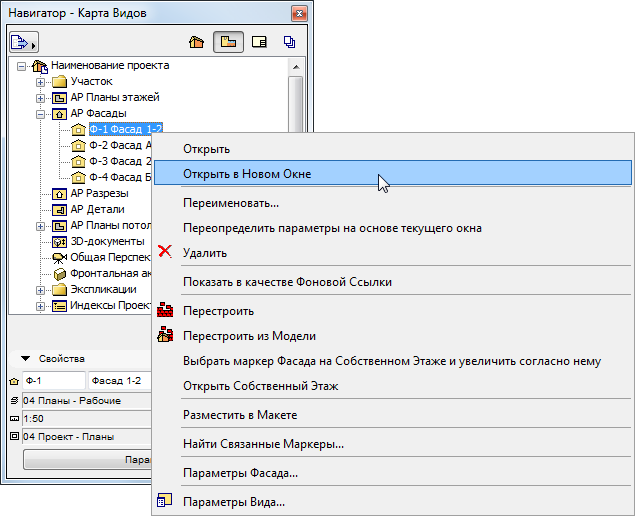Choose Перестроить из Модели entry
Viewport: 635px width, 516px height.
(393, 336)
